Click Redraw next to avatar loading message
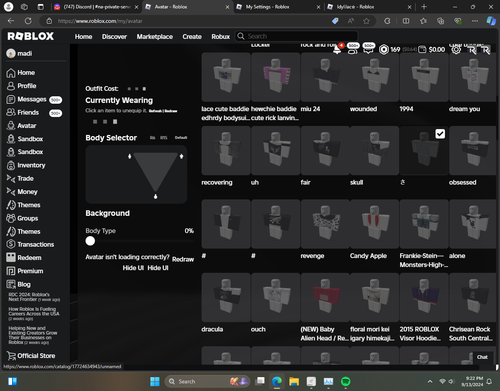Screen dimensions: 500x391 (x=183, y=259)
